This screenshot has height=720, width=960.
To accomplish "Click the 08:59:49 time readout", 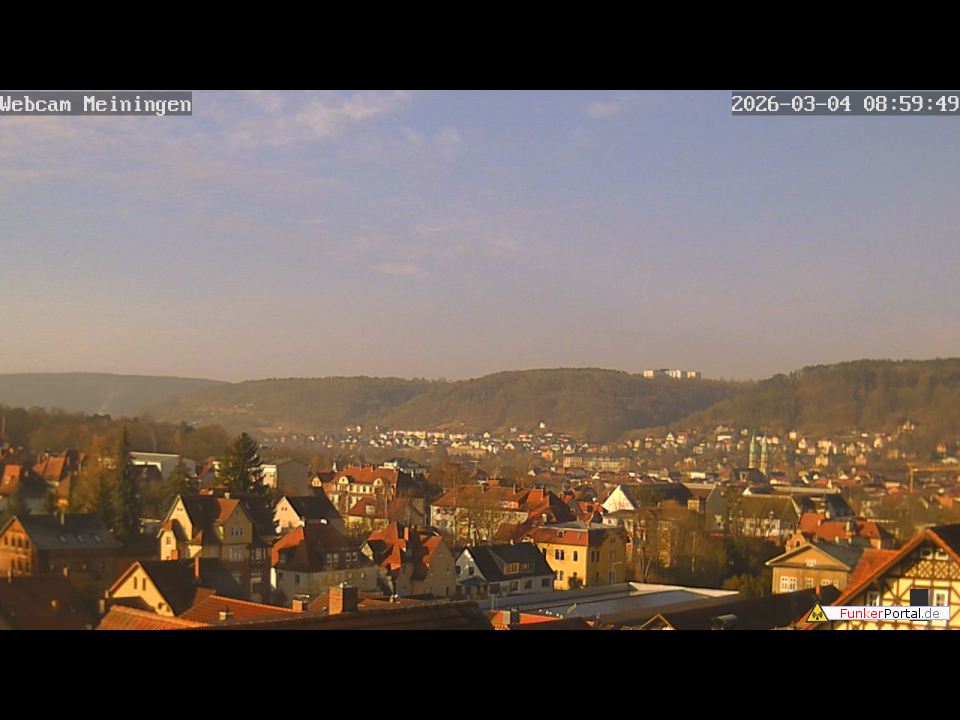I will click(910, 104).
